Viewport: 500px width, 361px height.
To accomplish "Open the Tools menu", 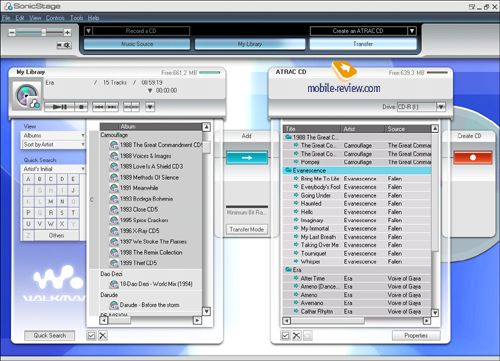I will point(76,18).
